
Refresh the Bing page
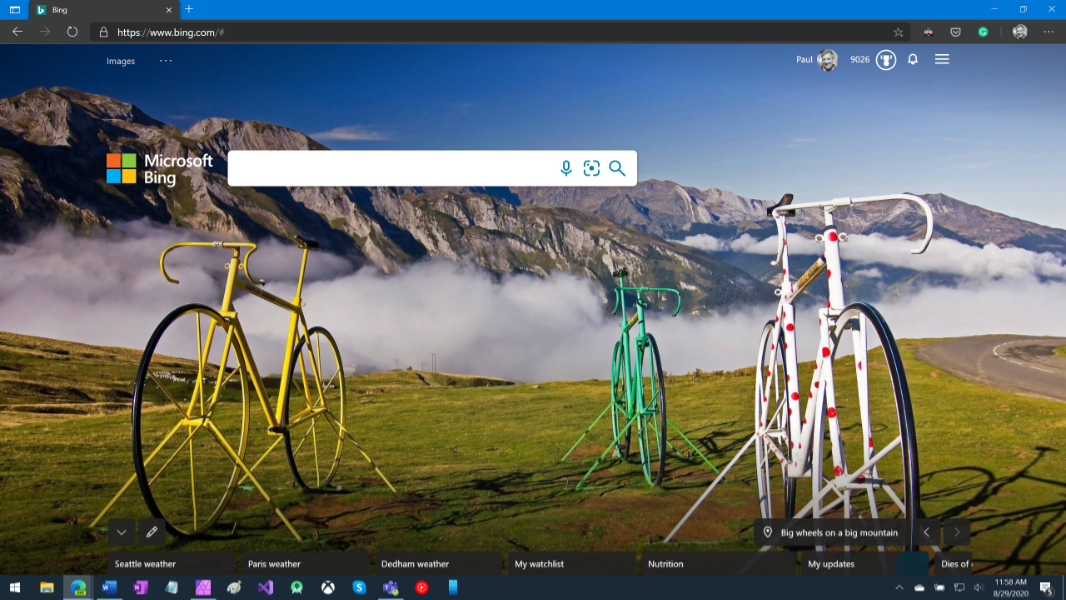click(72, 32)
